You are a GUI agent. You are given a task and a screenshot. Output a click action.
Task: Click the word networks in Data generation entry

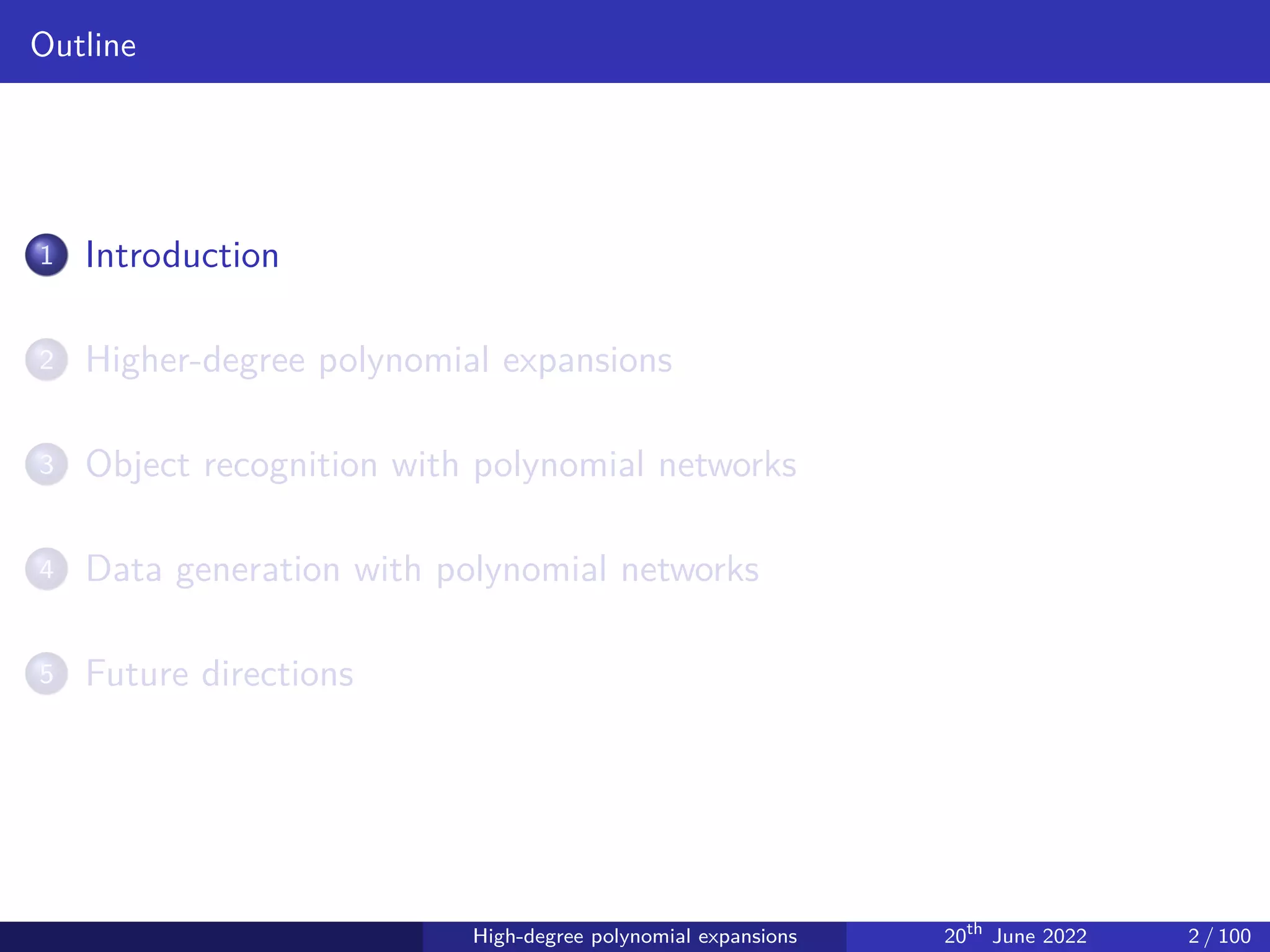(690, 570)
